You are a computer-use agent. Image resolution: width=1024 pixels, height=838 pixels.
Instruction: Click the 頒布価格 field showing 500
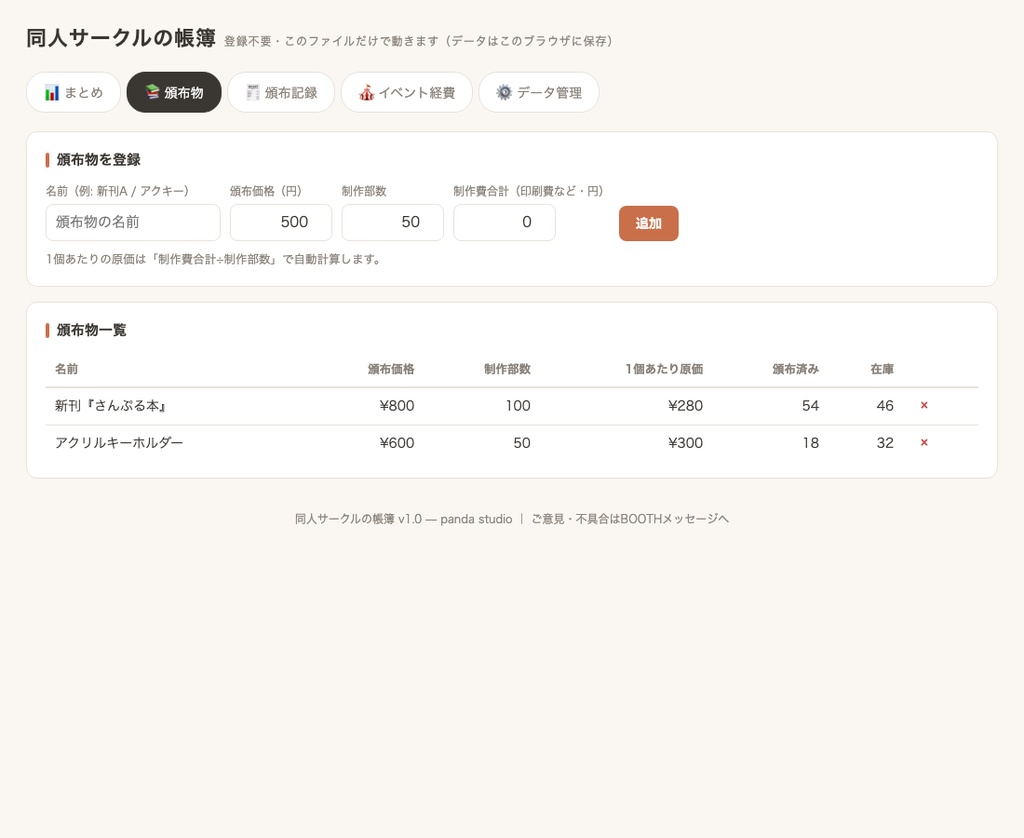tap(281, 222)
